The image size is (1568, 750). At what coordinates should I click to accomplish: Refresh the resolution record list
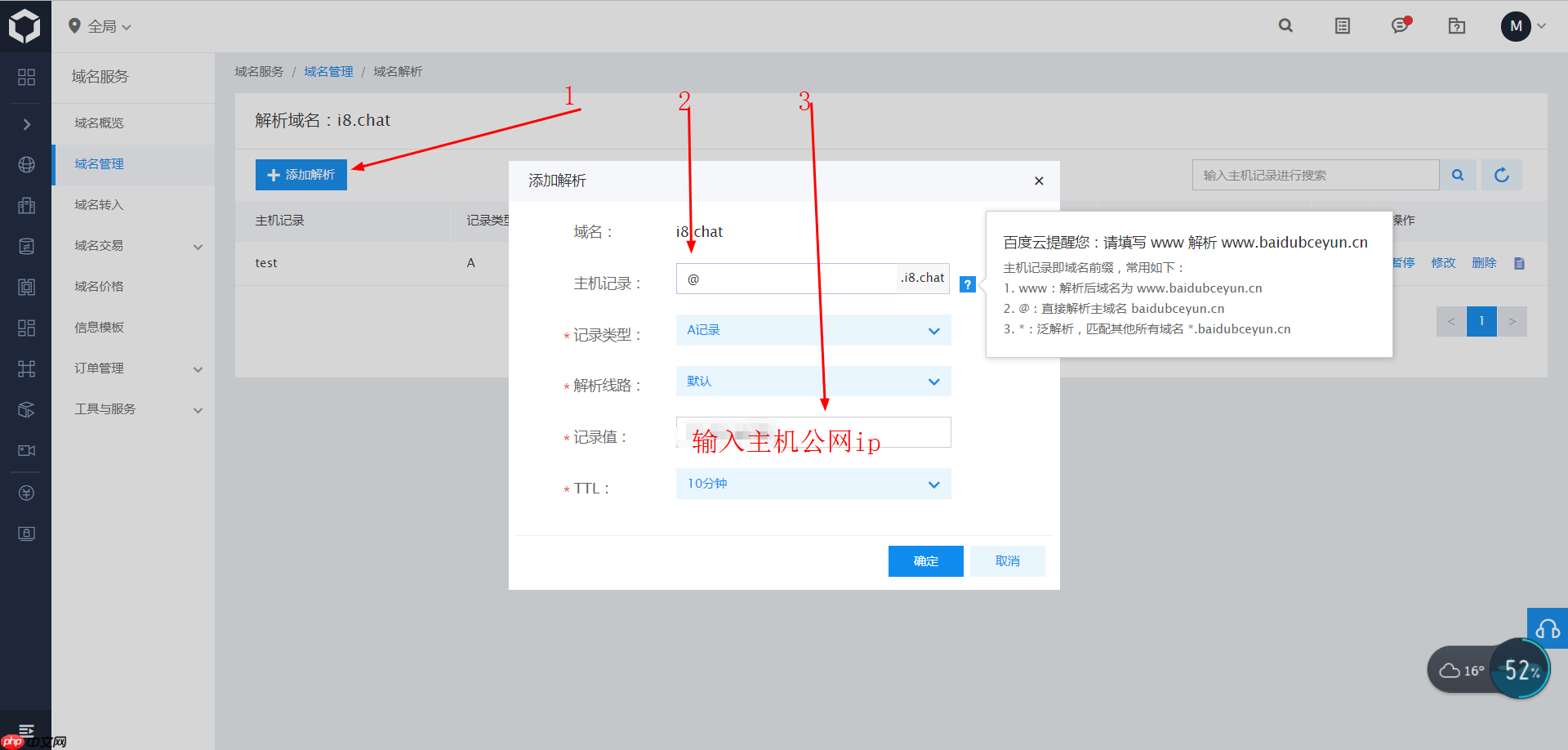(1501, 174)
